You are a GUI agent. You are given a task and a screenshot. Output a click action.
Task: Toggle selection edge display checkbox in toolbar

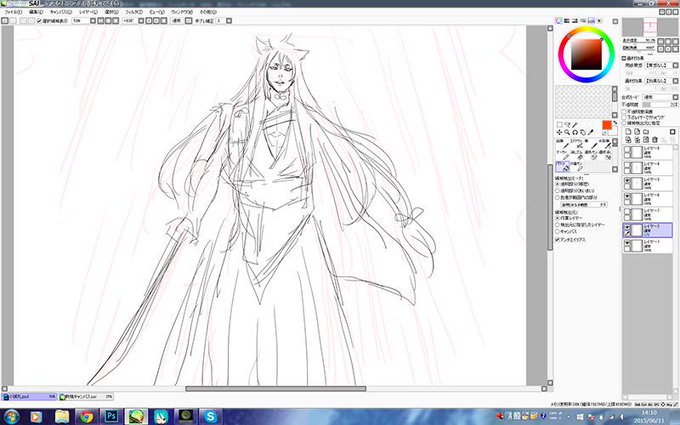click(x=39, y=20)
